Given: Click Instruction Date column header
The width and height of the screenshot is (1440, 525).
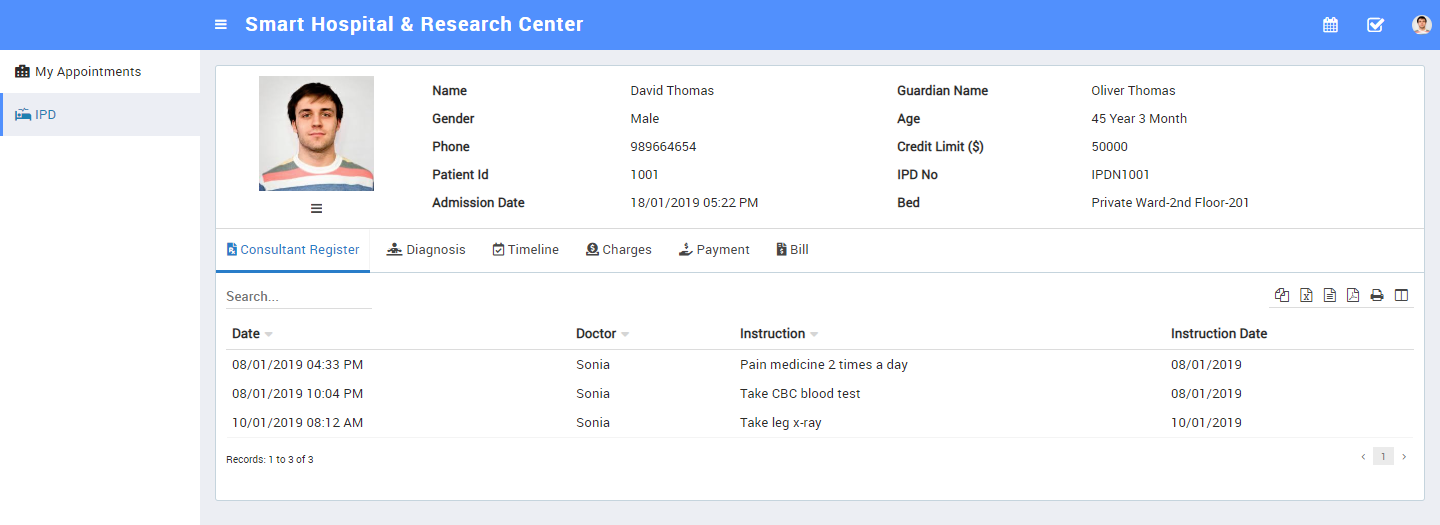Looking at the screenshot, I should point(1219,334).
